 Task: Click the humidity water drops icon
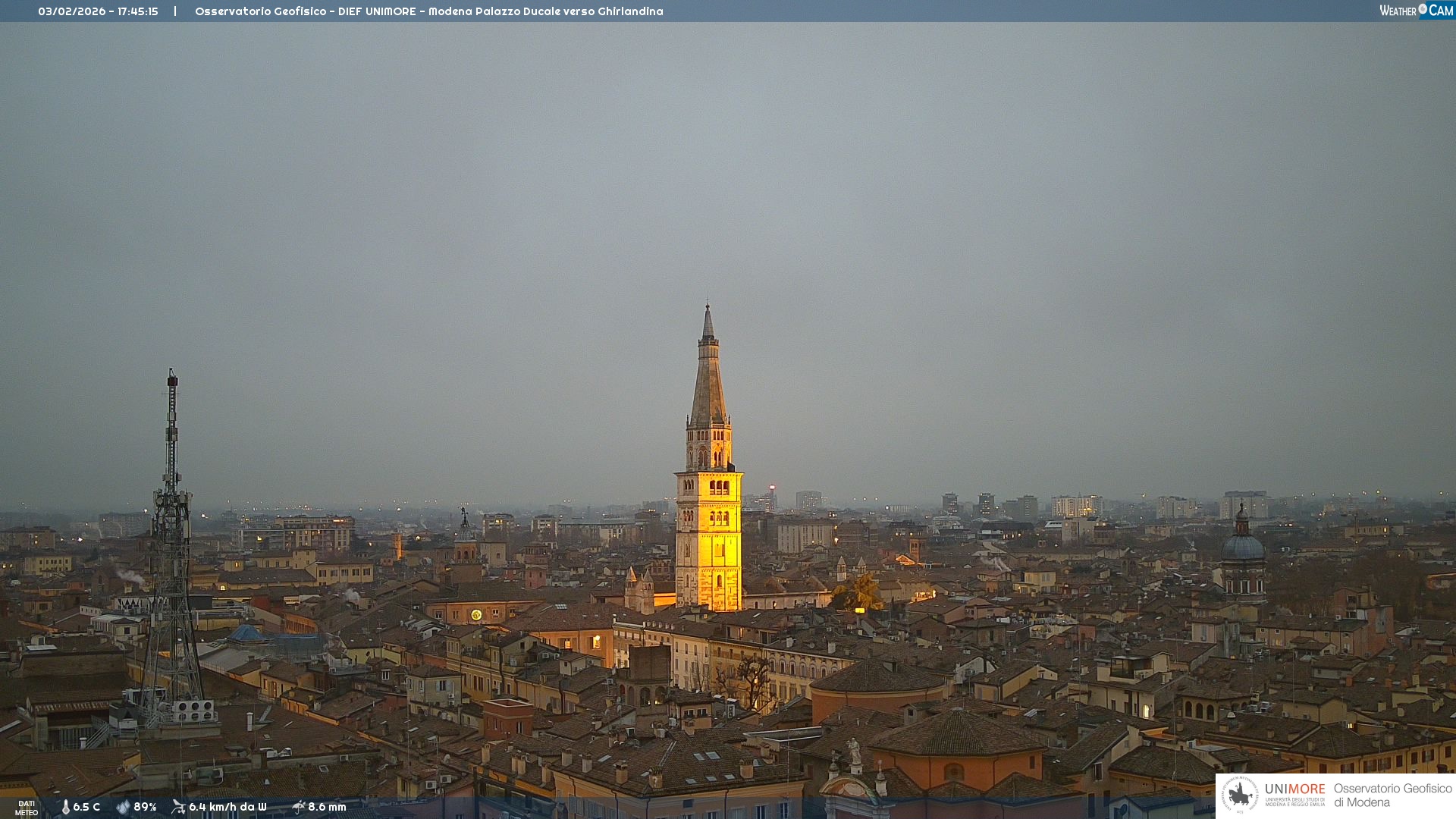[123, 807]
